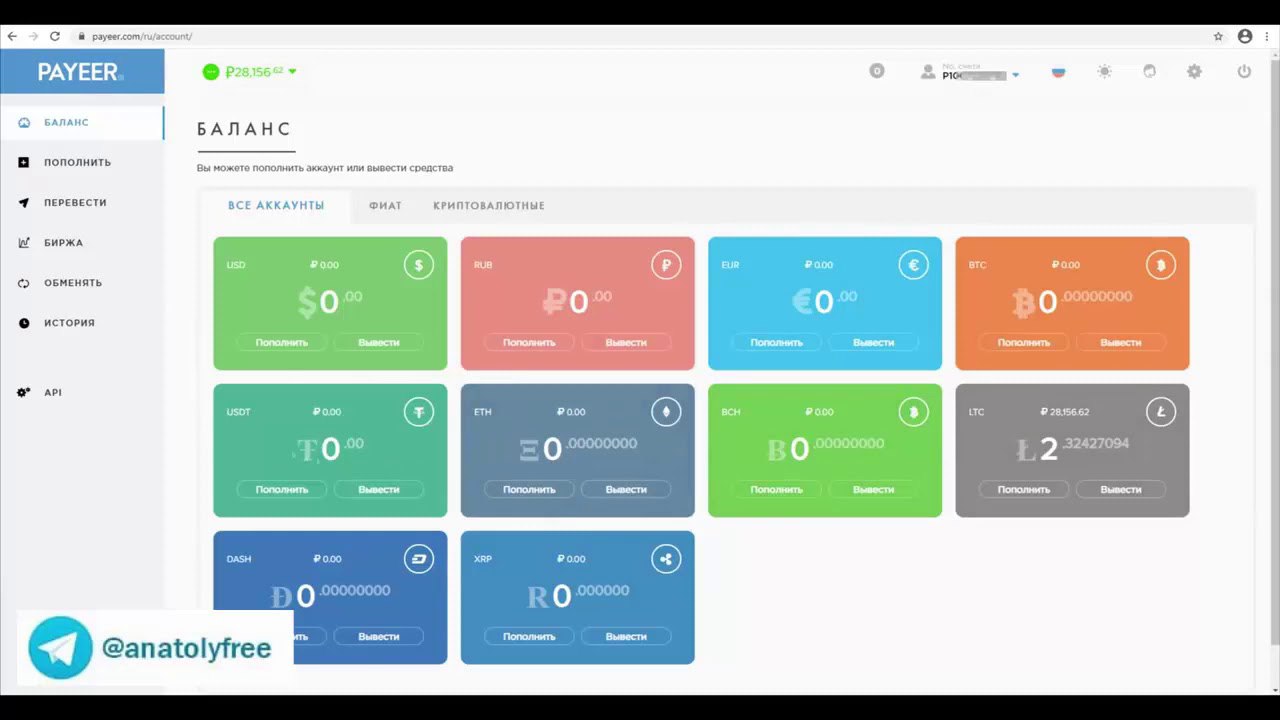Click Пополнить on the XRP card
Viewport: 1280px width, 720px height.
pyautogui.click(x=529, y=636)
